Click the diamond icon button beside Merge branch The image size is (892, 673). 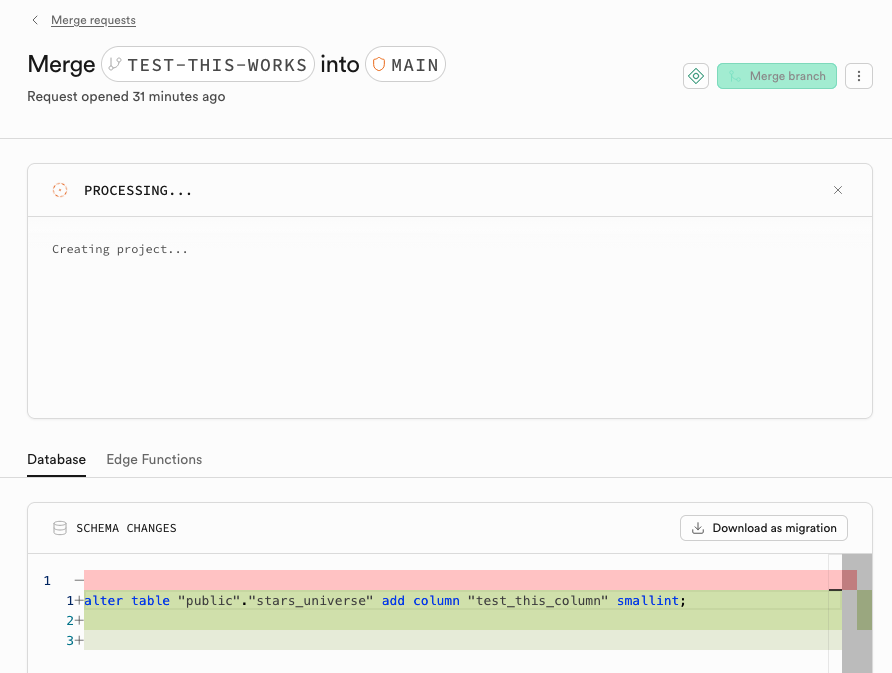(x=696, y=76)
